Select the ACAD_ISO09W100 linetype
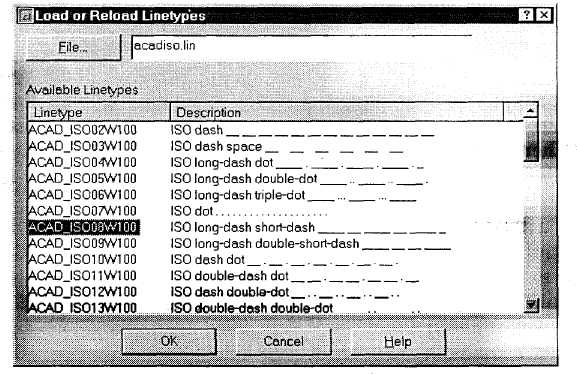The image size is (577, 374). click(x=82, y=243)
